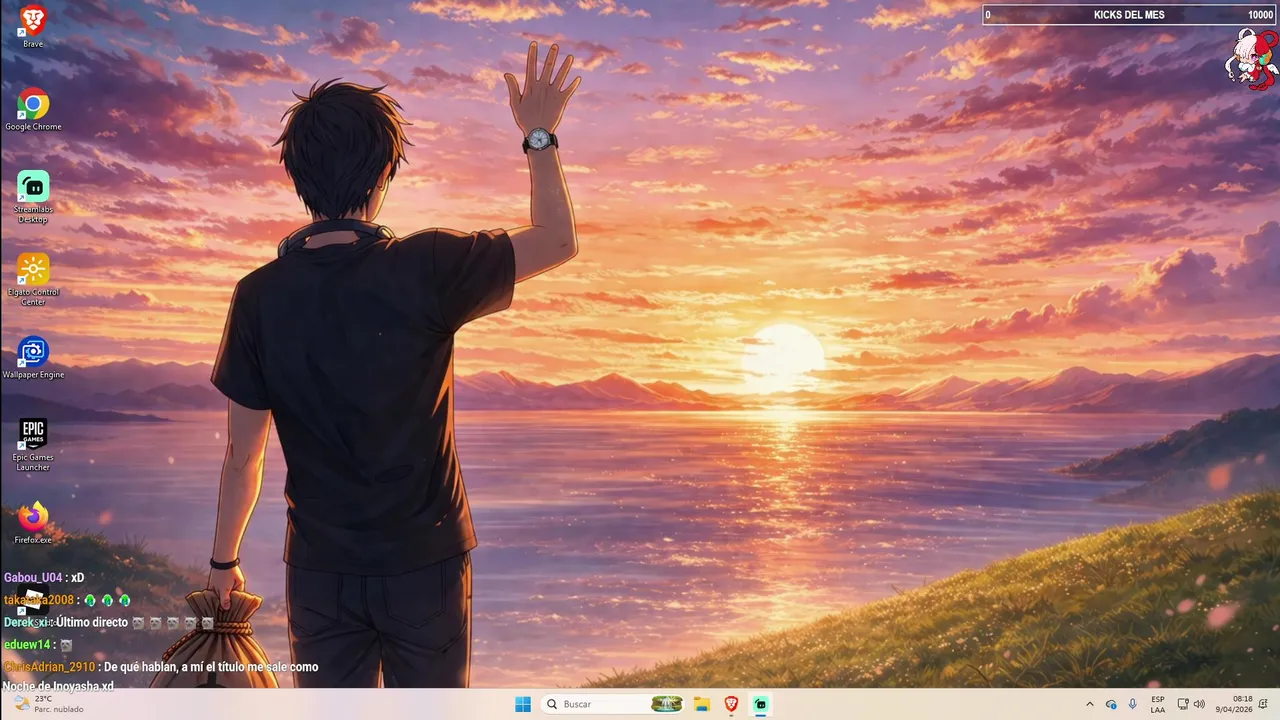Open File Explorer from the taskbar

coord(702,704)
